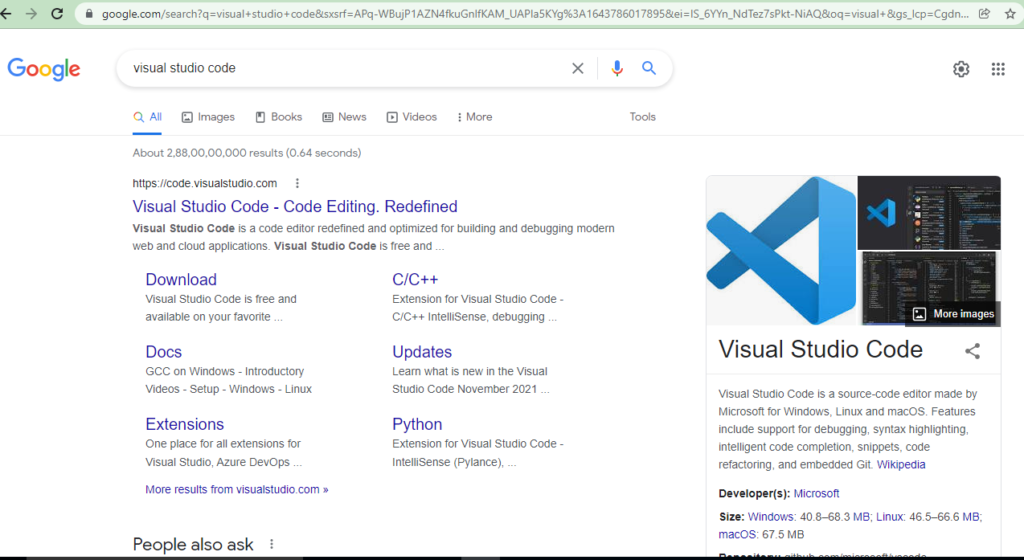Open the Download sitelink
Screen dimensions: 1024x560
181,279
